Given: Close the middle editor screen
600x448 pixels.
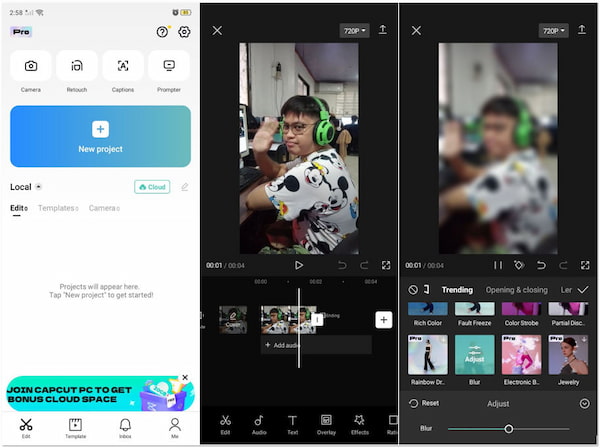Looking at the screenshot, I should [217, 31].
